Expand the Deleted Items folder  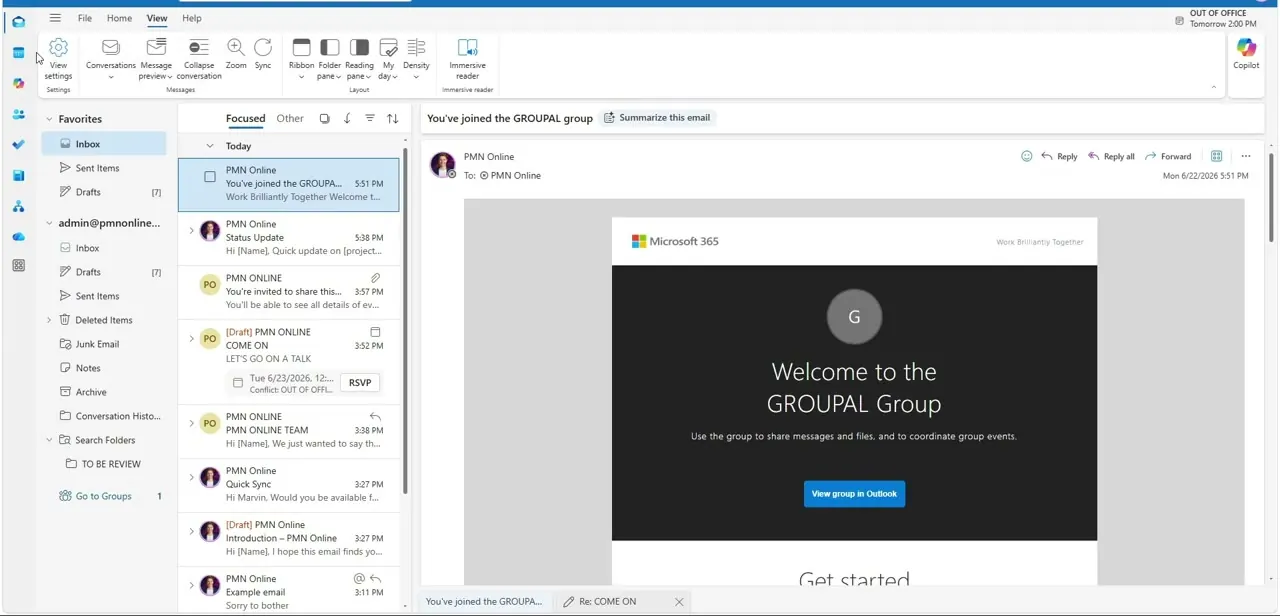(49, 320)
